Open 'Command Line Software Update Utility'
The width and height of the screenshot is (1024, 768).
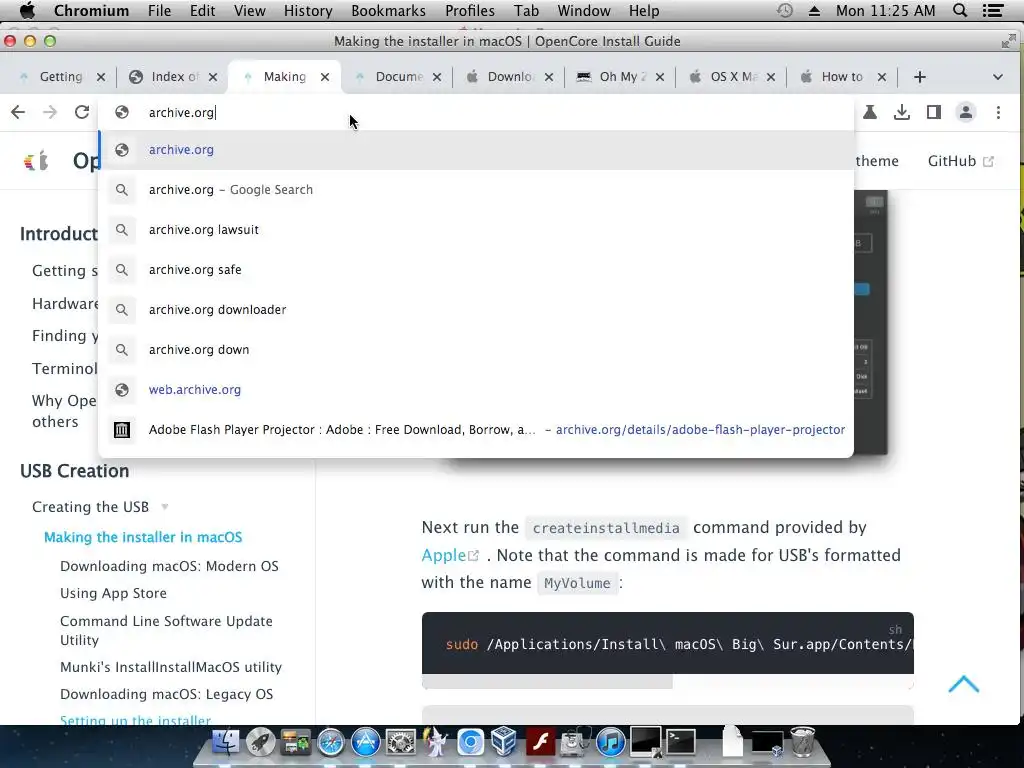pyautogui.click(x=166, y=630)
